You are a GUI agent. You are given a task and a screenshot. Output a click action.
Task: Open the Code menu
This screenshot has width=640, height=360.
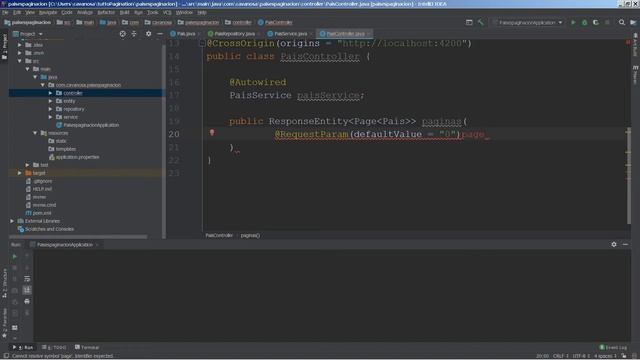pyautogui.click(x=67, y=13)
